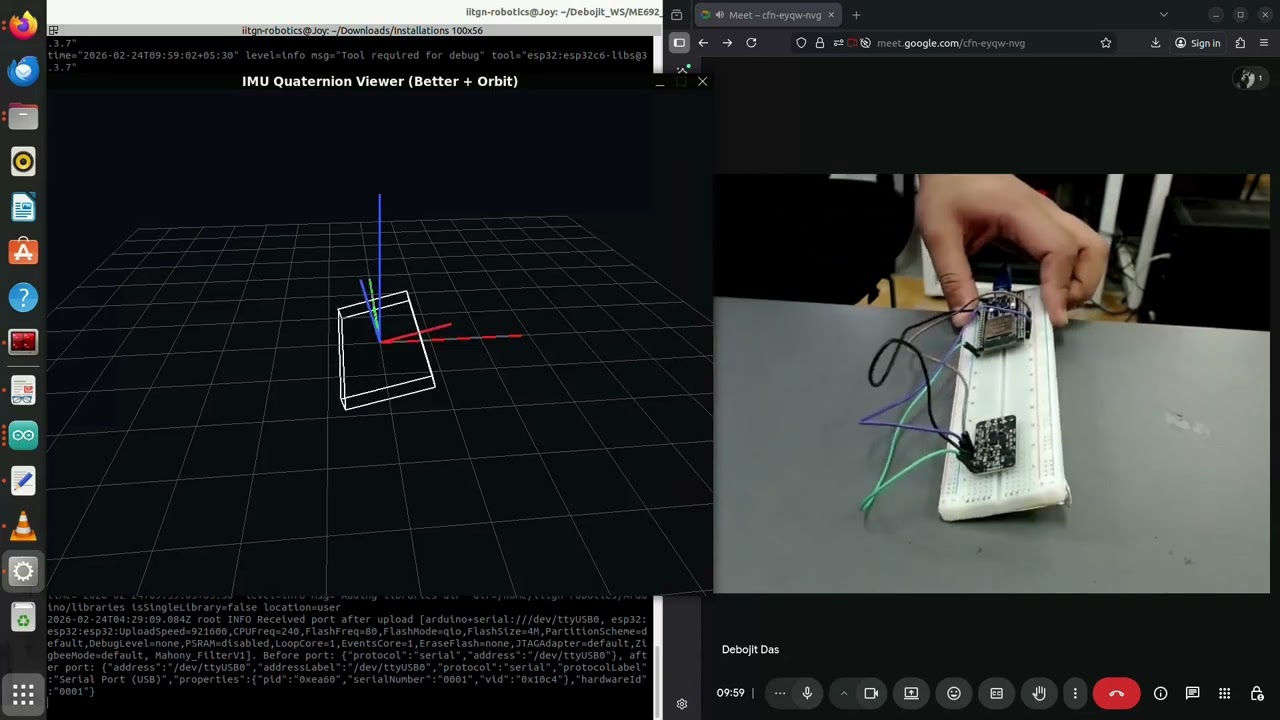Send a reaction emoji in Meet
The height and width of the screenshot is (720, 1280).
click(954, 693)
